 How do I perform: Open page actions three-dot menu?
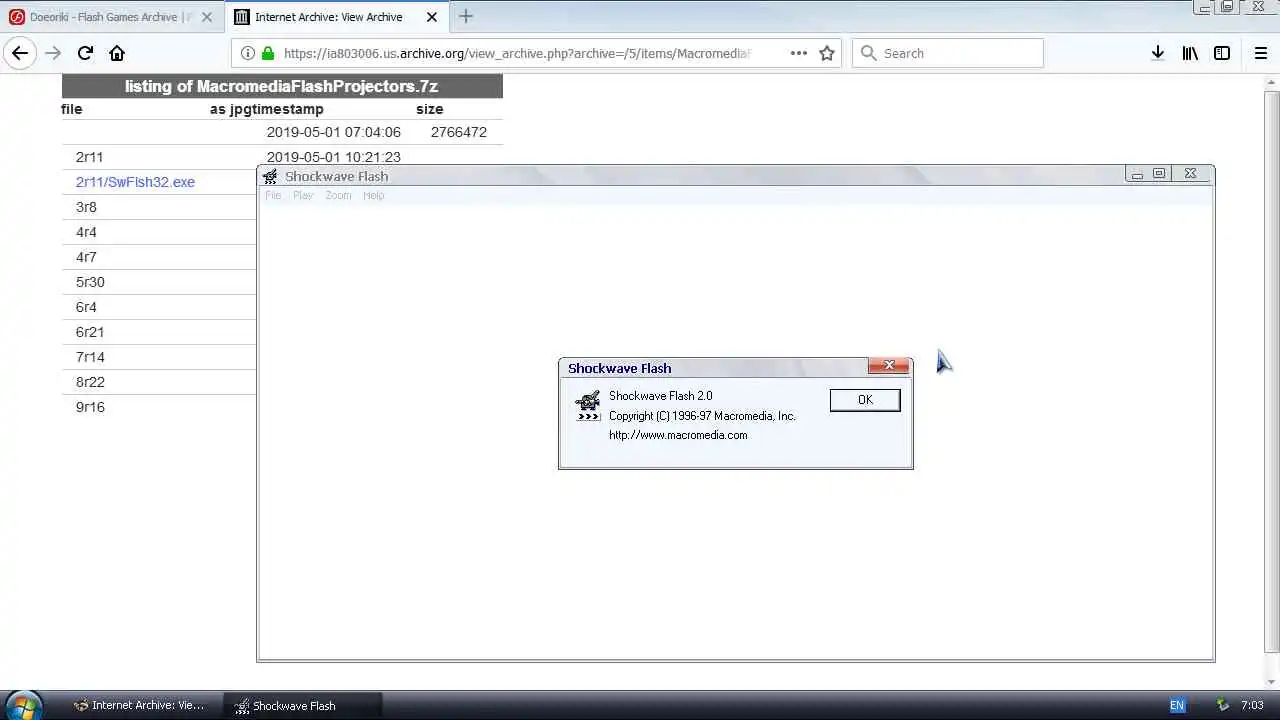tap(798, 53)
